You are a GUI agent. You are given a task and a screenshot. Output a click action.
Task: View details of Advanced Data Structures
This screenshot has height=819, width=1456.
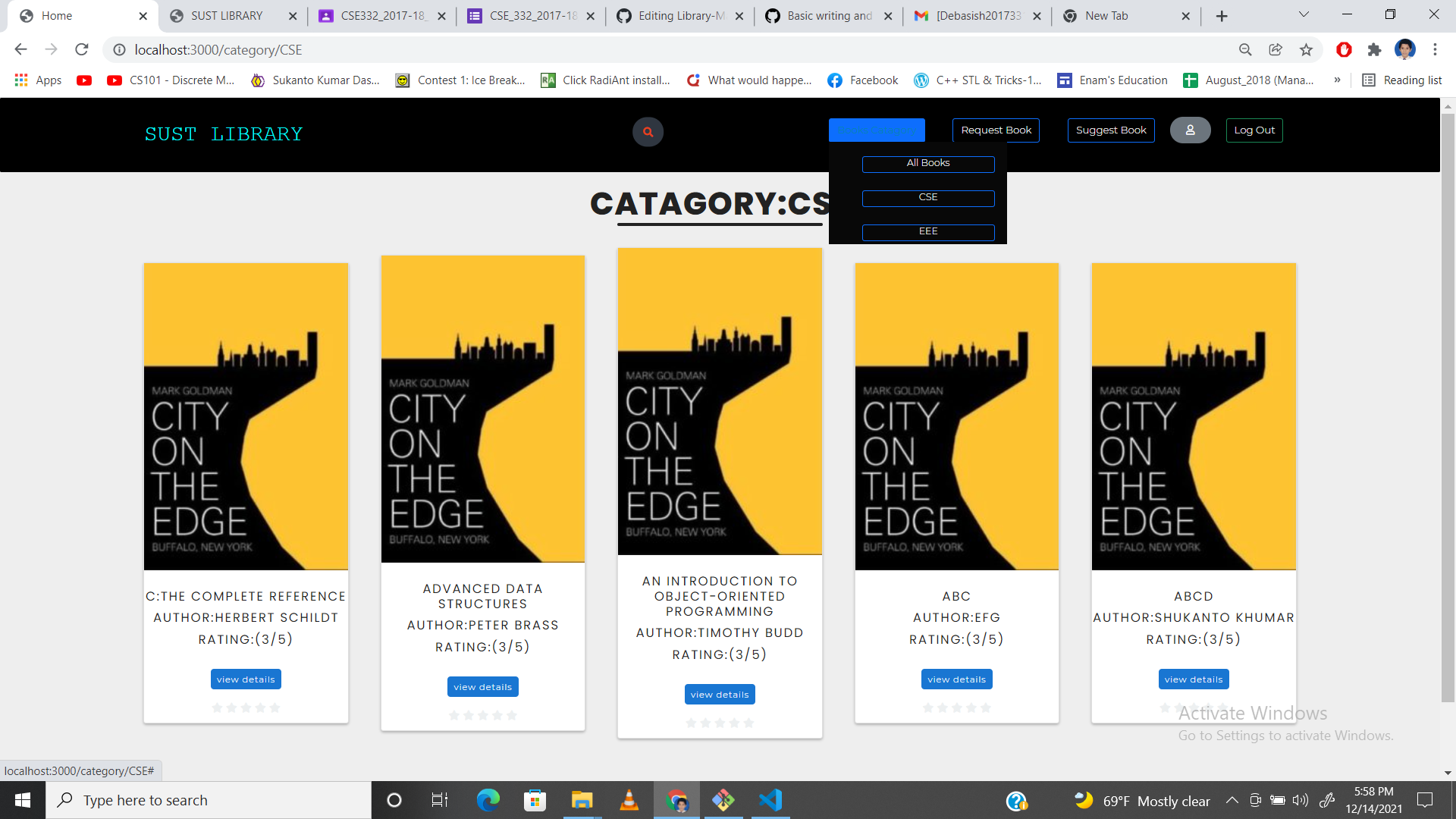[x=482, y=687]
